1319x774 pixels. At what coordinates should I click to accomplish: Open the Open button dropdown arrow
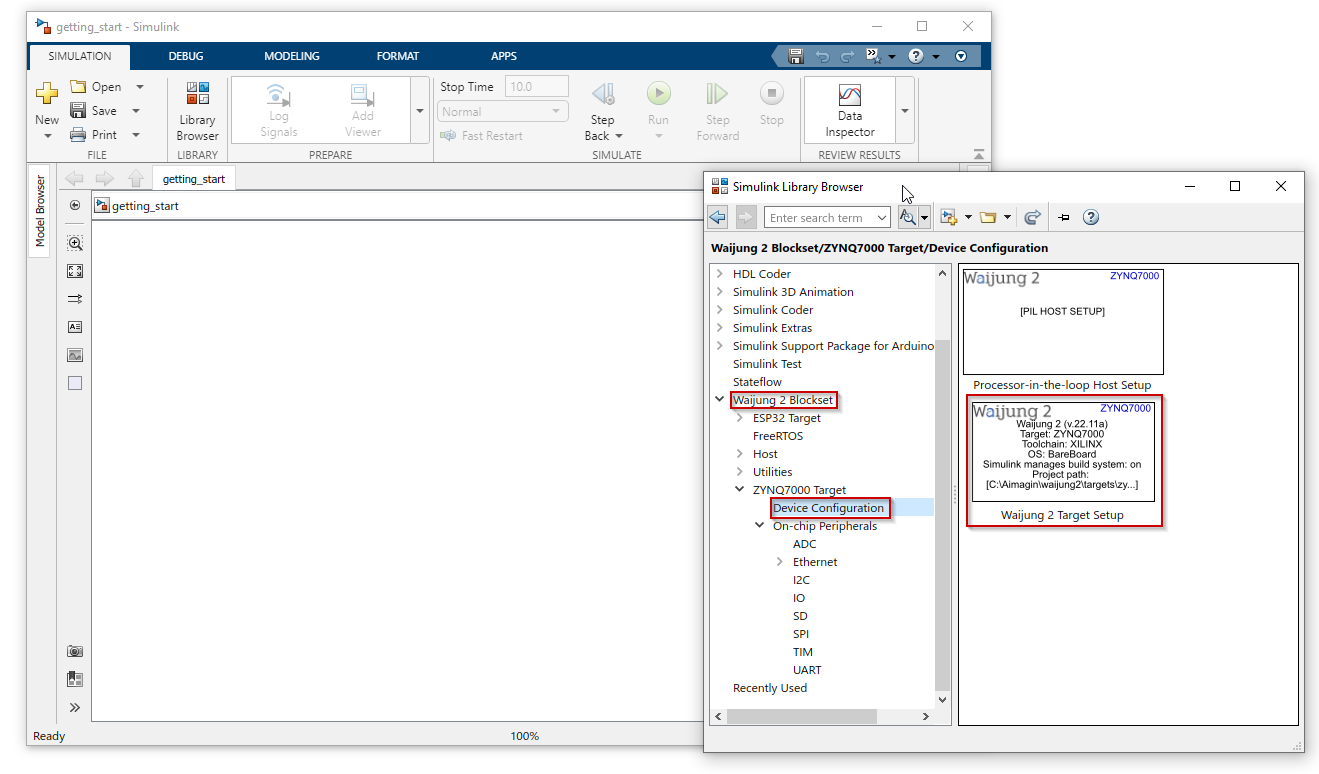pyautogui.click(x=139, y=87)
